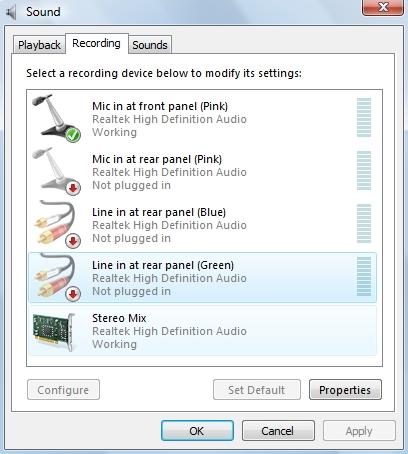Confirm with the OK button
408x454 pixels.
[x=197, y=431]
